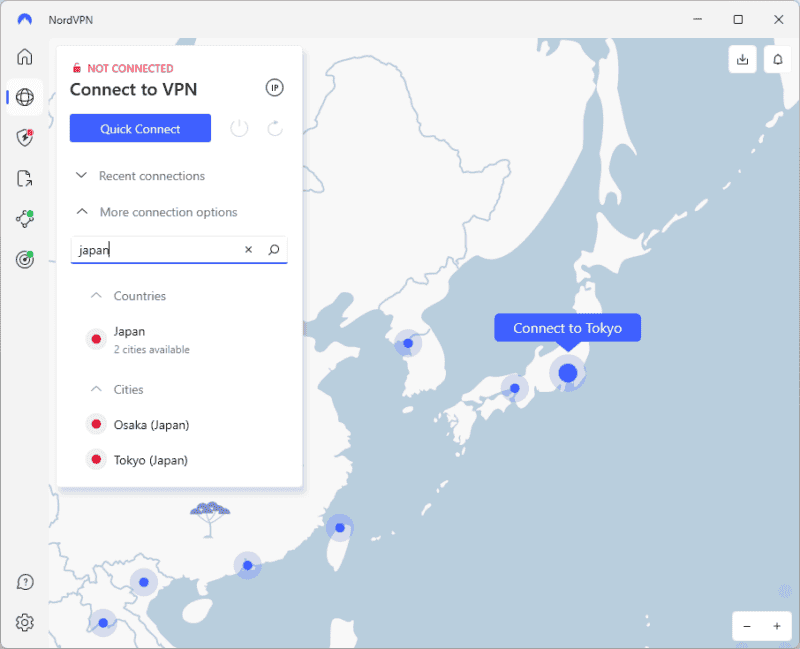Clear the search field with X

tap(248, 249)
